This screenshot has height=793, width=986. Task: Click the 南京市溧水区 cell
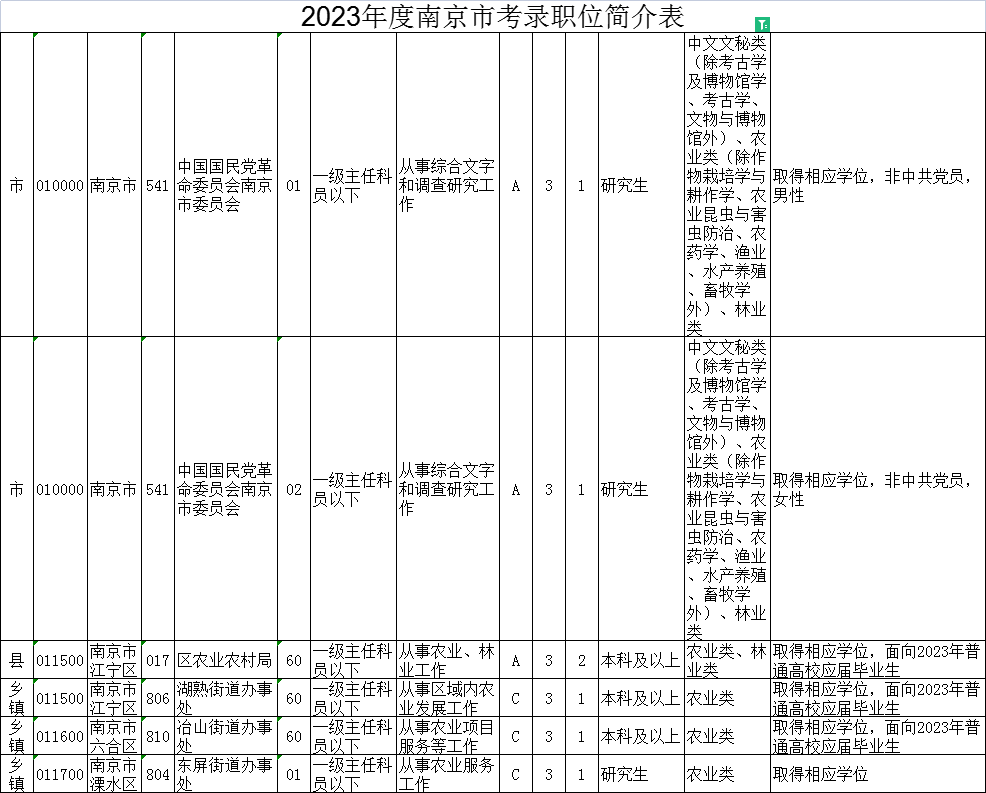pos(114,774)
